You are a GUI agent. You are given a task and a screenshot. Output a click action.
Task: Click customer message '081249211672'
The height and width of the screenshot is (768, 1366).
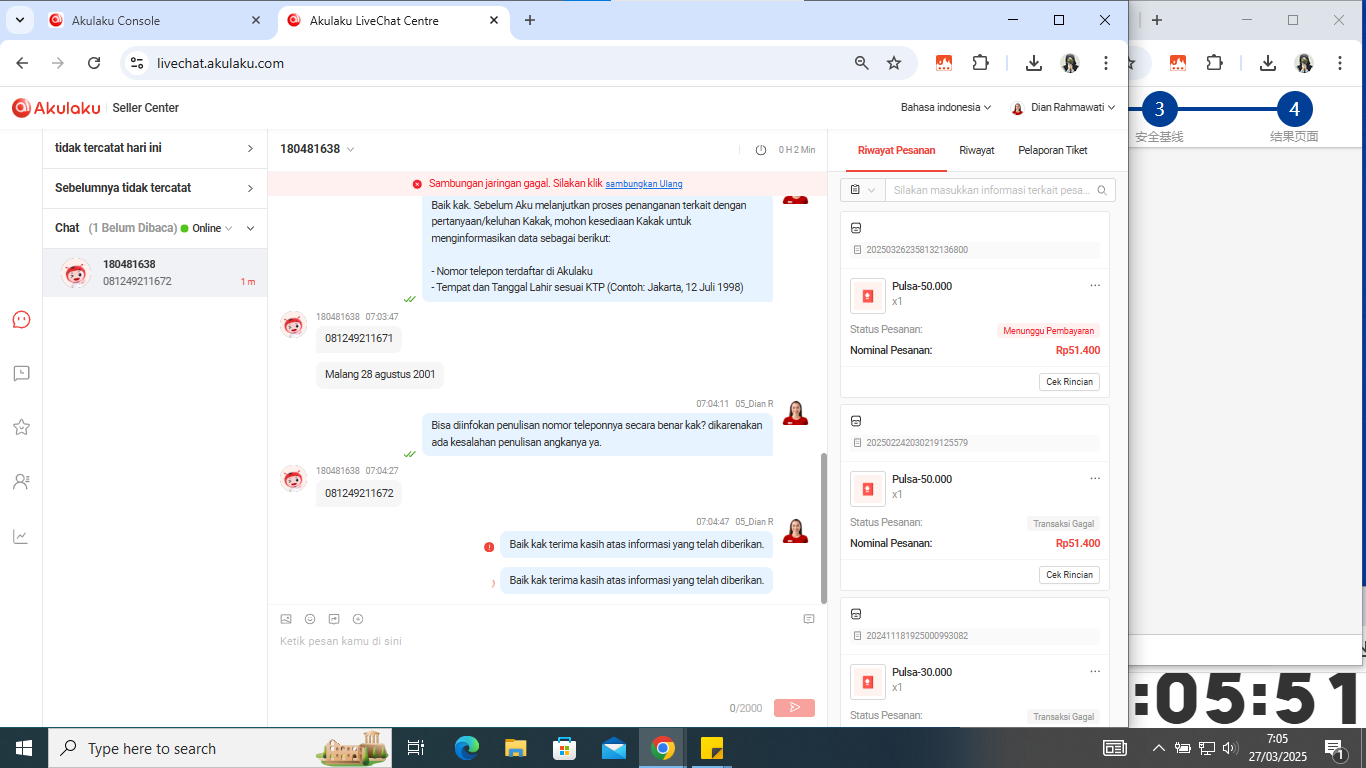[359, 493]
